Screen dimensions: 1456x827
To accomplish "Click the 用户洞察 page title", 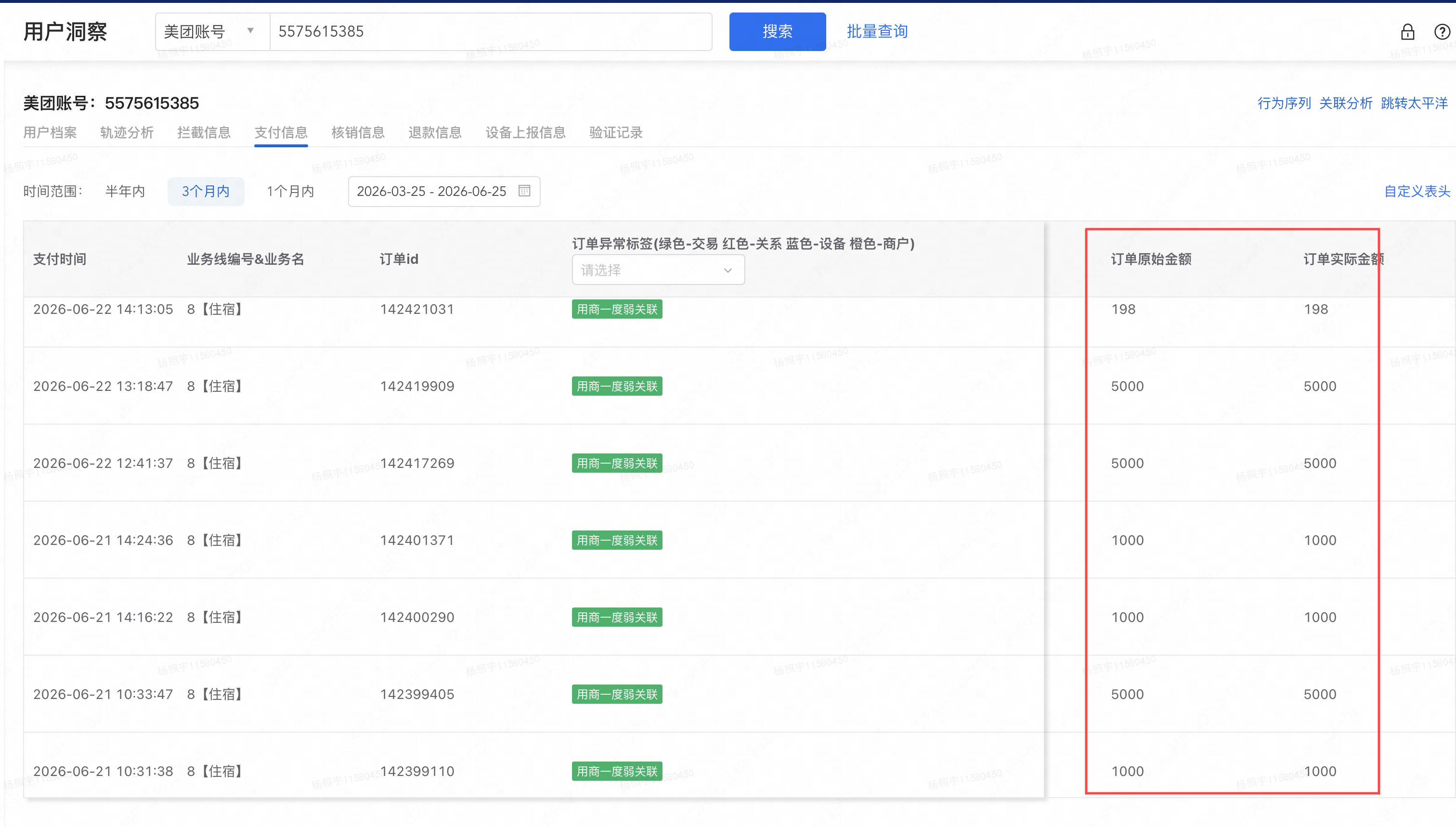I will tap(65, 32).
